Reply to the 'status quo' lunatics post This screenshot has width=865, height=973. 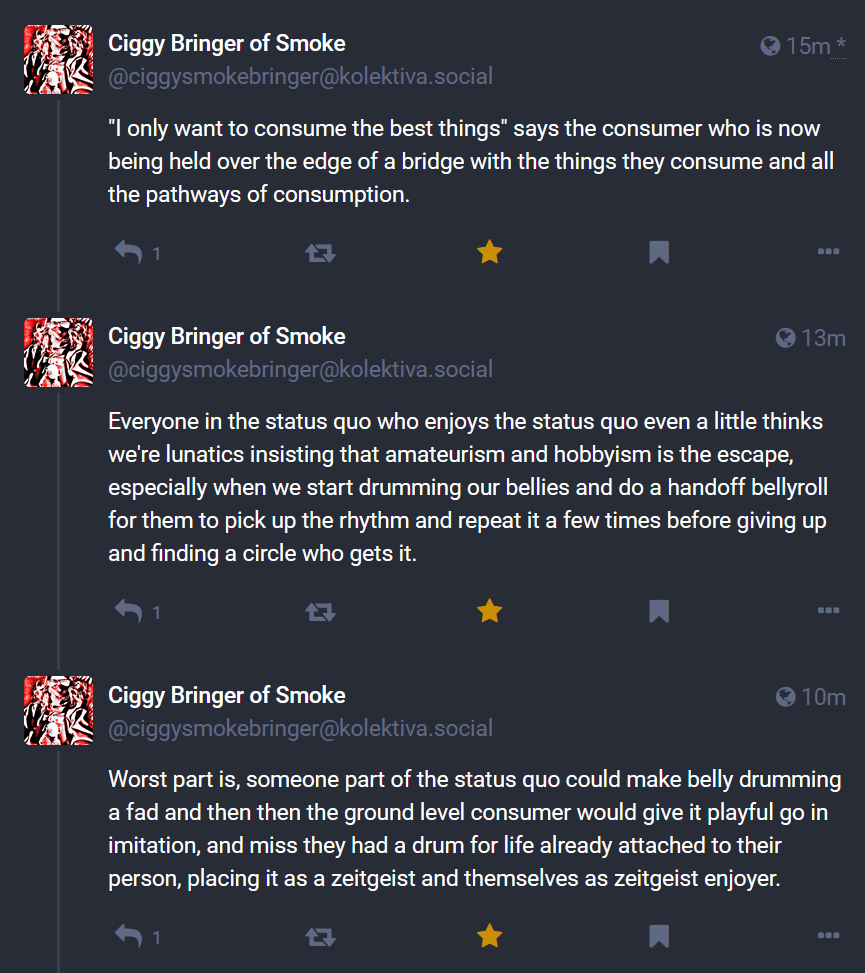[129, 610]
